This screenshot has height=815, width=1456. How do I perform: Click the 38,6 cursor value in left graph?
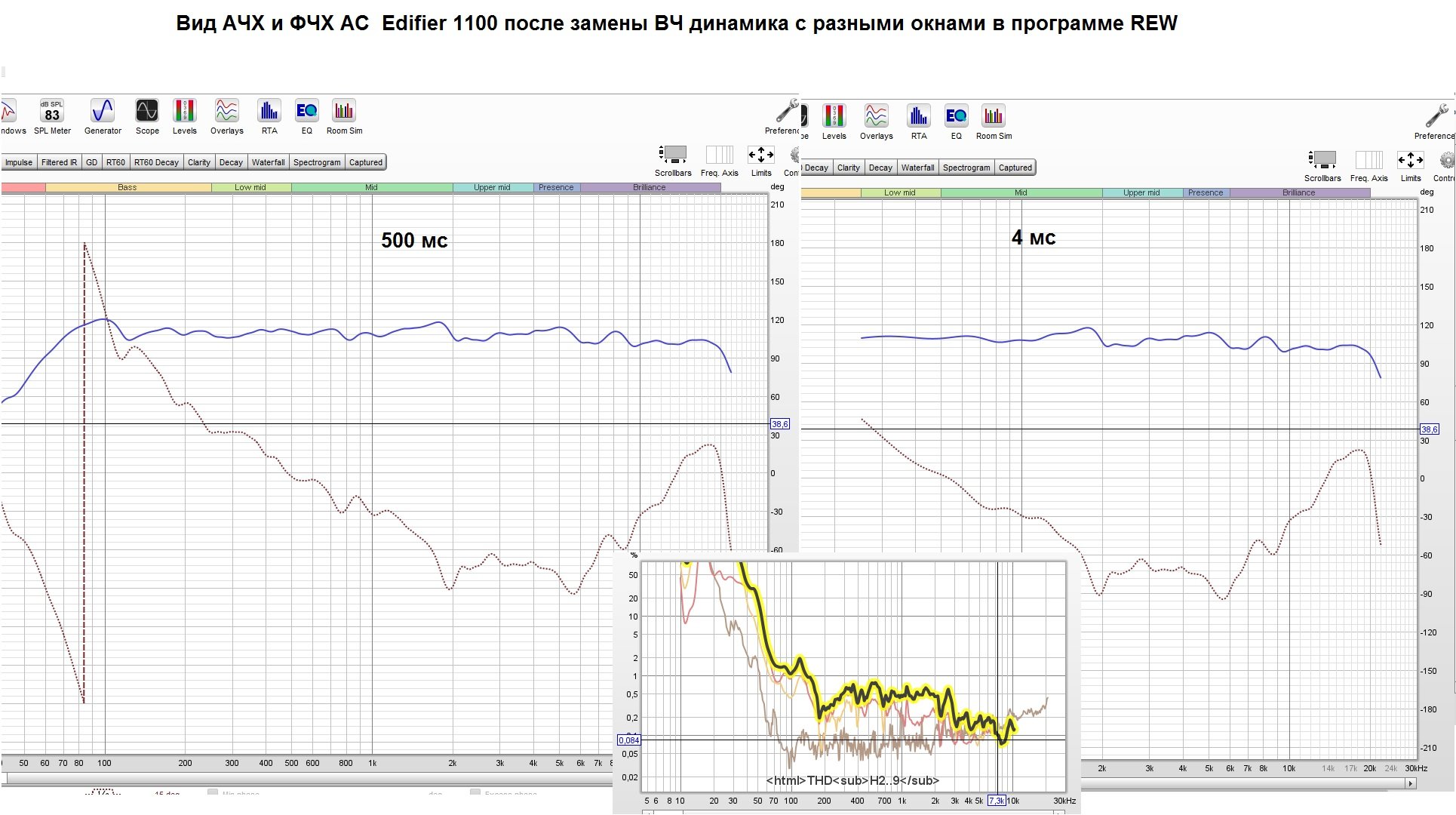[779, 424]
